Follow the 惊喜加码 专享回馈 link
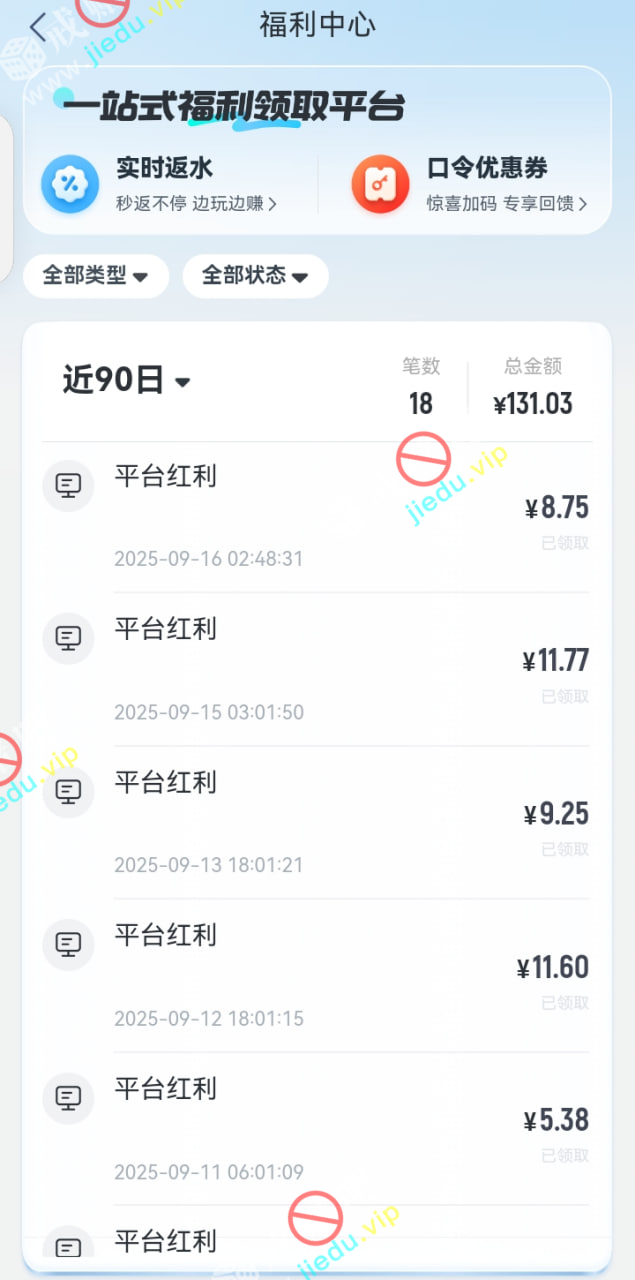 506,204
